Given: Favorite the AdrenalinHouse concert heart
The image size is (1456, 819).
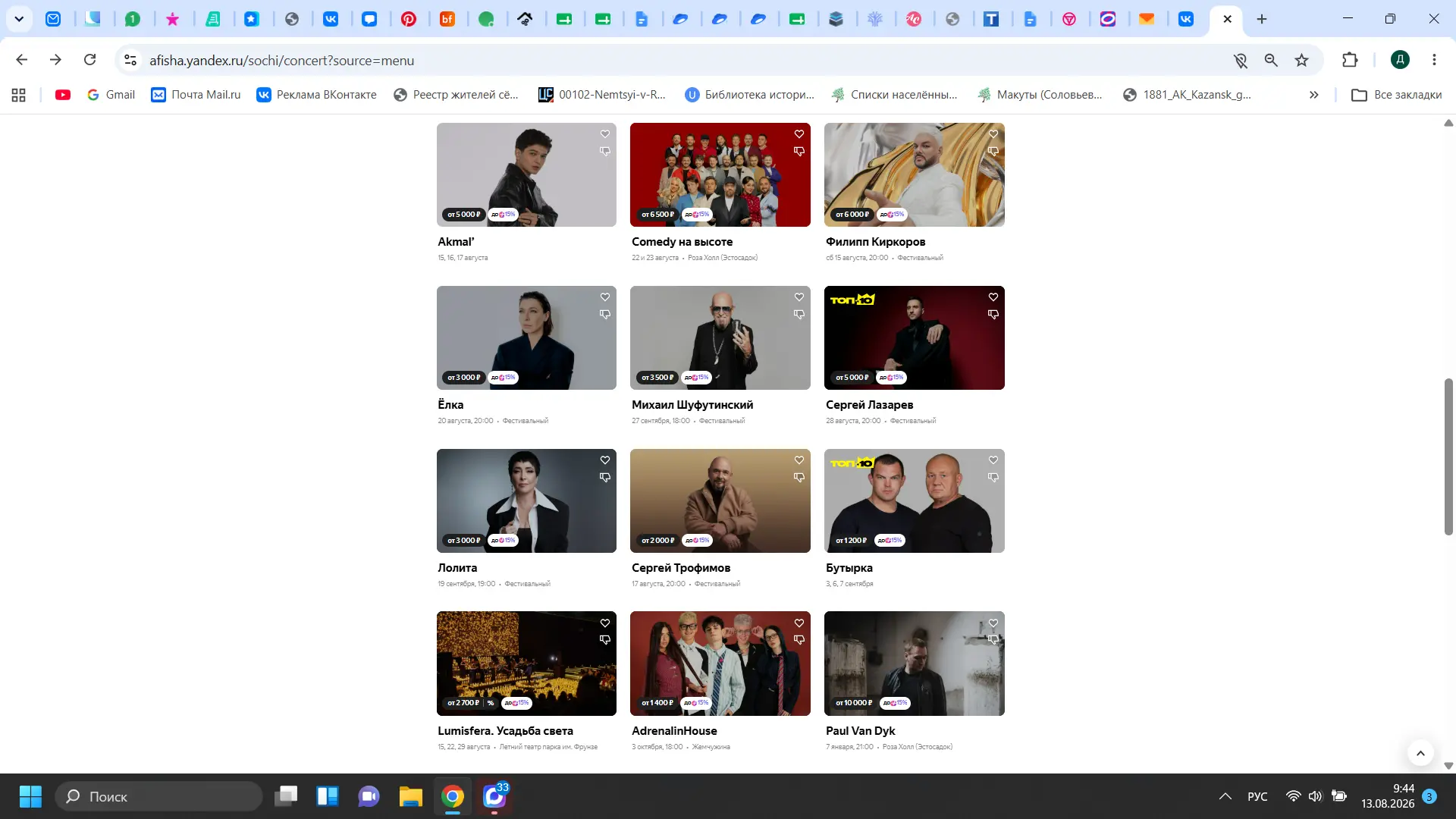Looking at the screenshot, I should (x=799, y=623).
